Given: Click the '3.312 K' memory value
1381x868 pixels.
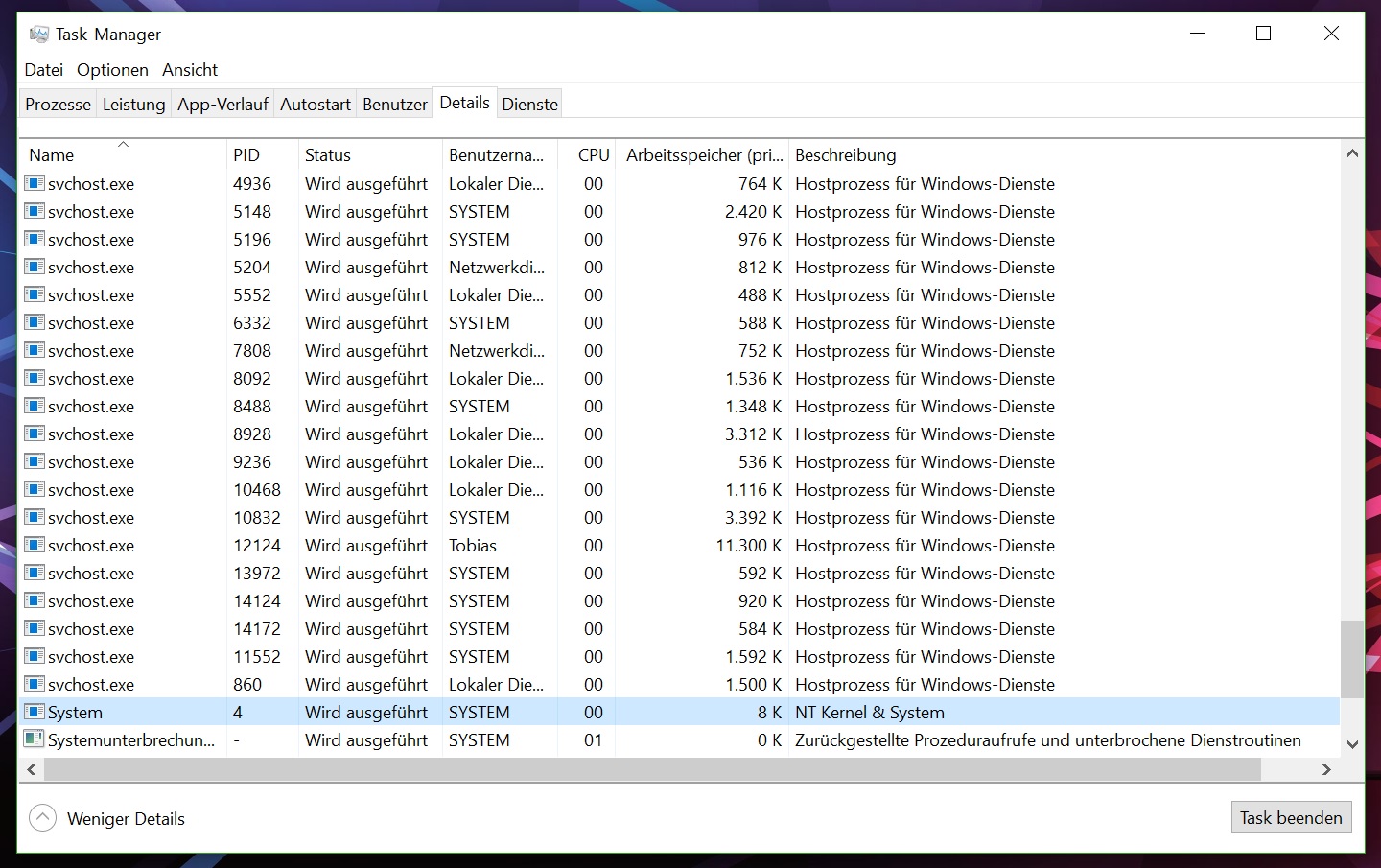Looking at the screenshot, I should 754,434.
